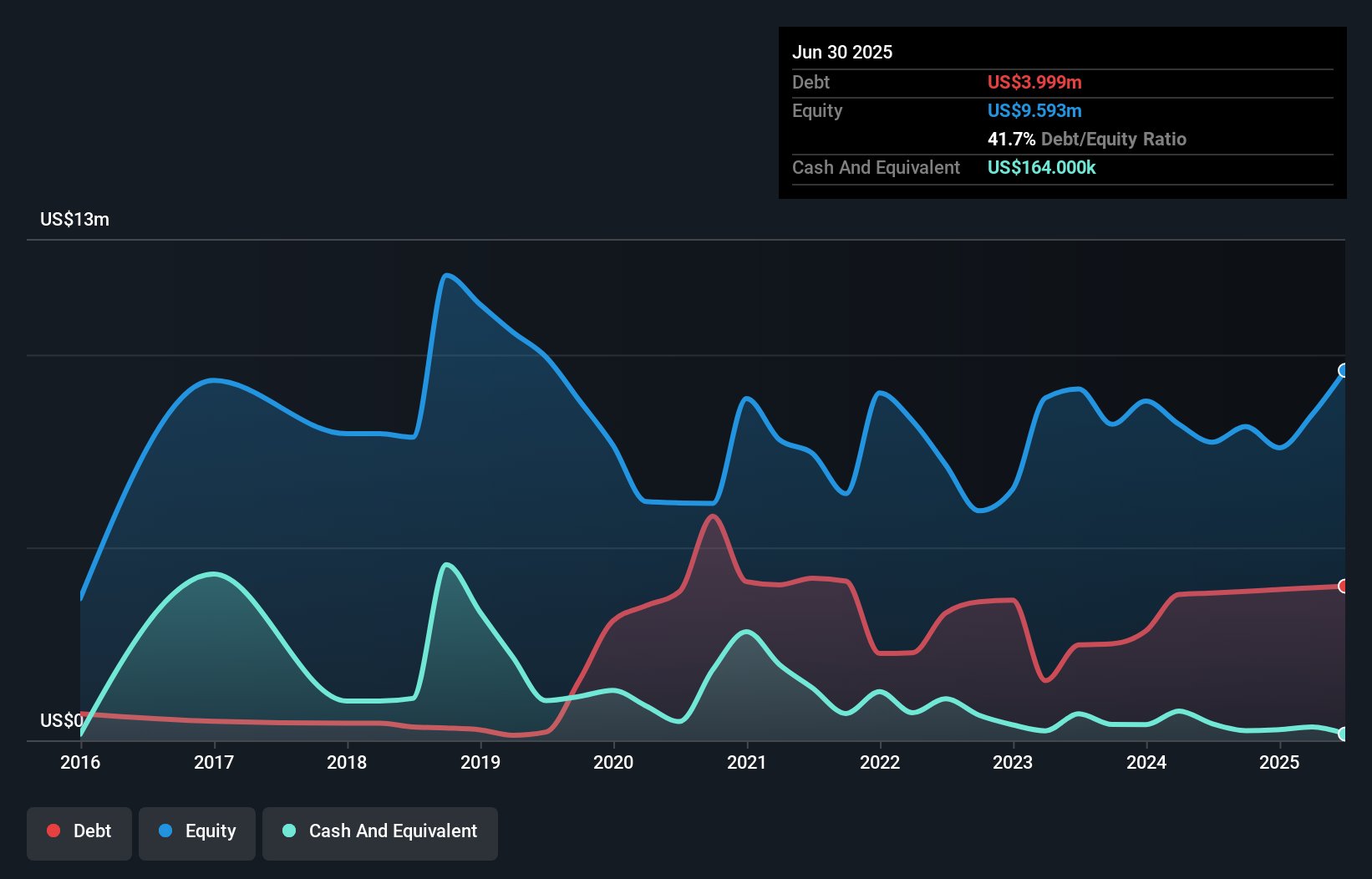1372x879 pixels.
Task: Click the US$0 baseline label
Action: tap(62, 720)
